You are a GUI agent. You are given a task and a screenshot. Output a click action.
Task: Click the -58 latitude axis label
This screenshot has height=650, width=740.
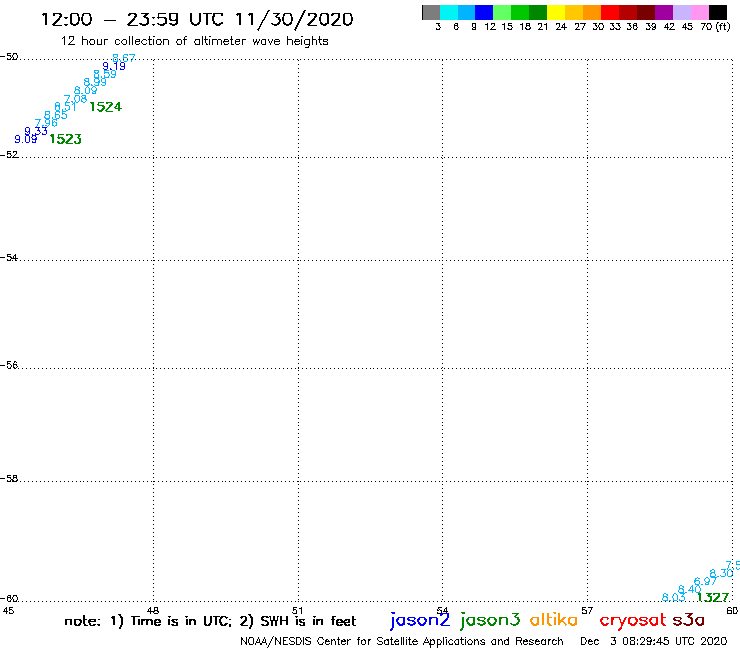click(9, 479)
